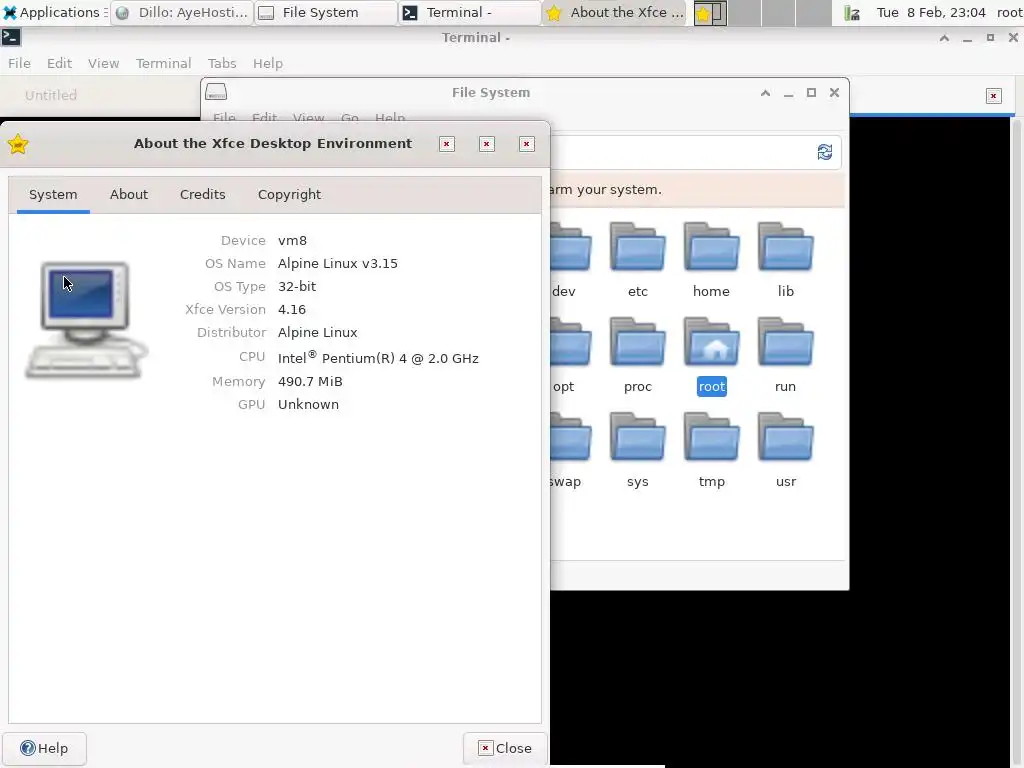Click the opt folder label in File System

(x=564, y=387)
